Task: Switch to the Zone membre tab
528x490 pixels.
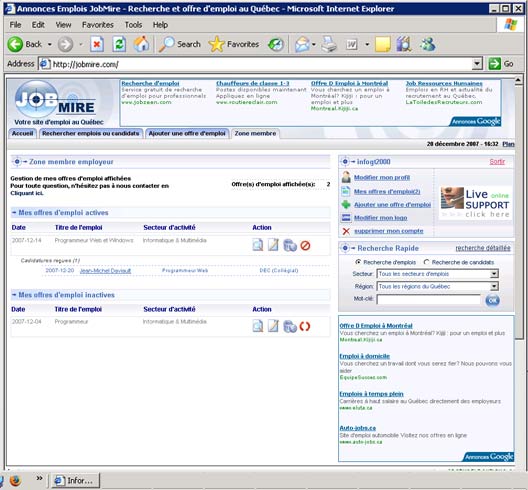Action: click(255, 134)
